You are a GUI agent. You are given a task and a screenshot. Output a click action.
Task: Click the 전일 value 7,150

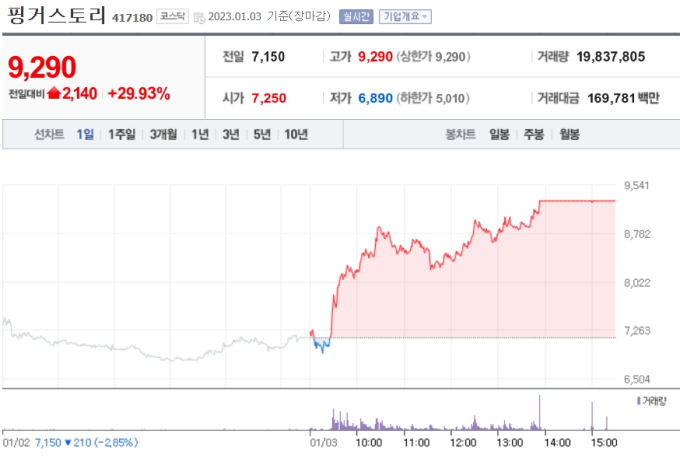tap(268, 56)
